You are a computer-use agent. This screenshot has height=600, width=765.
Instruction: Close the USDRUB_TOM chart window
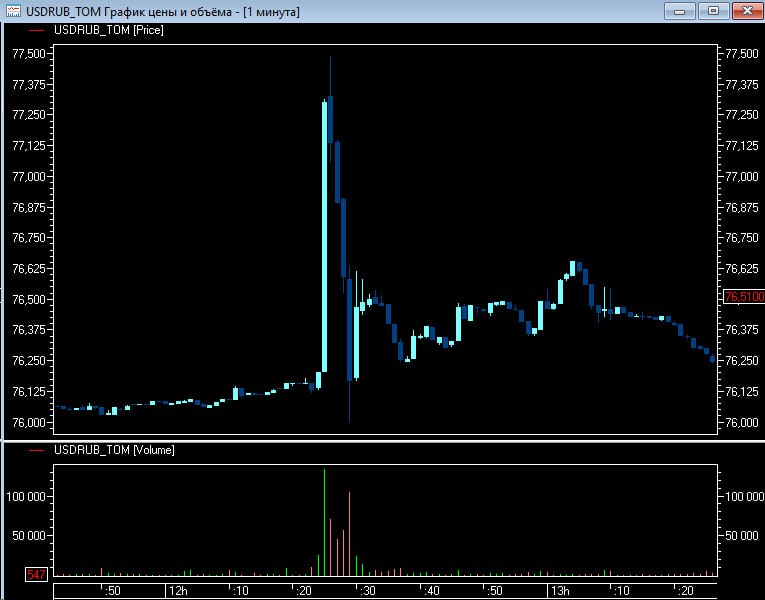tap(745, 11)
